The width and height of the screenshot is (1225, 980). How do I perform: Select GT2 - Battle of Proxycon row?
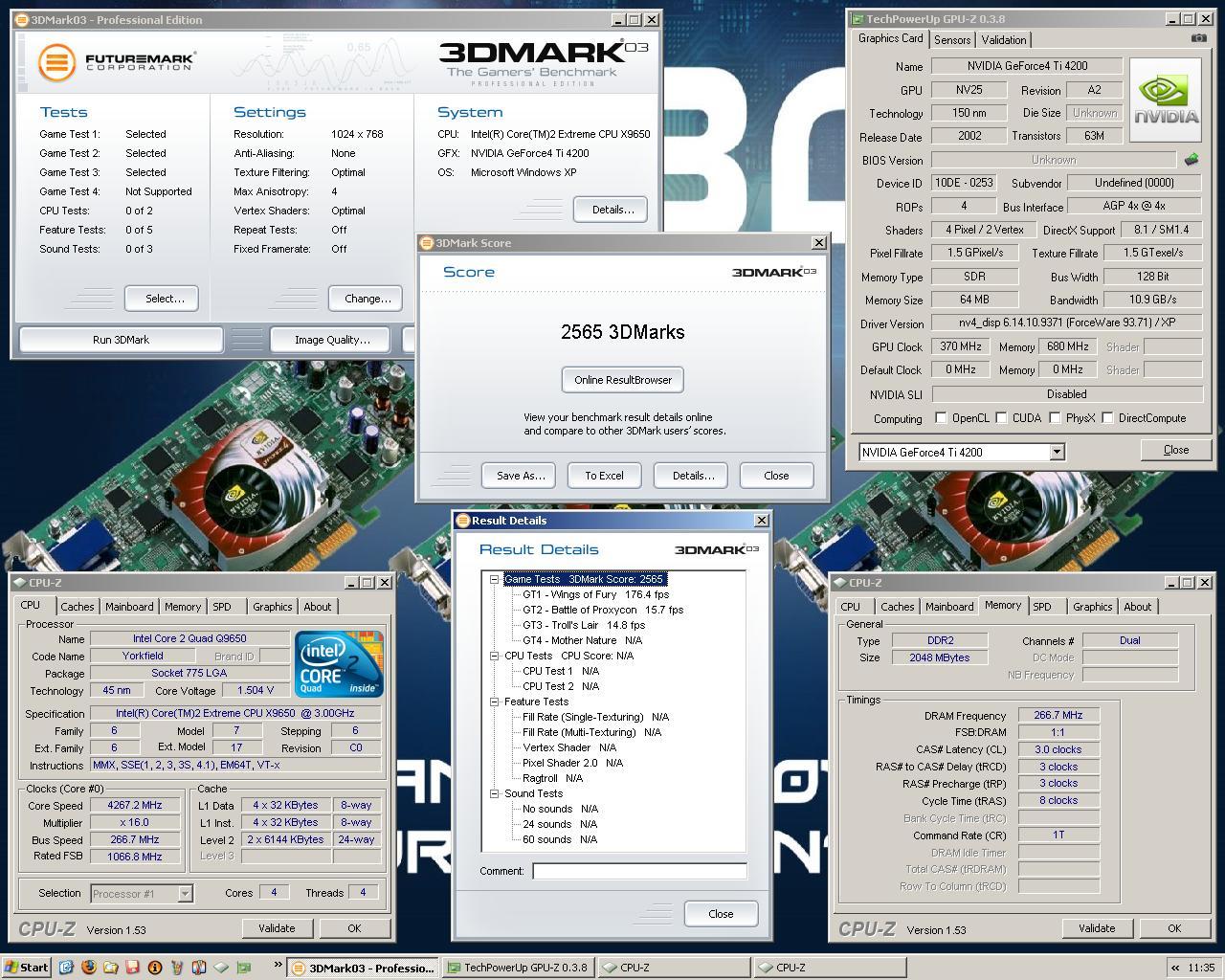tap(603, 610)
